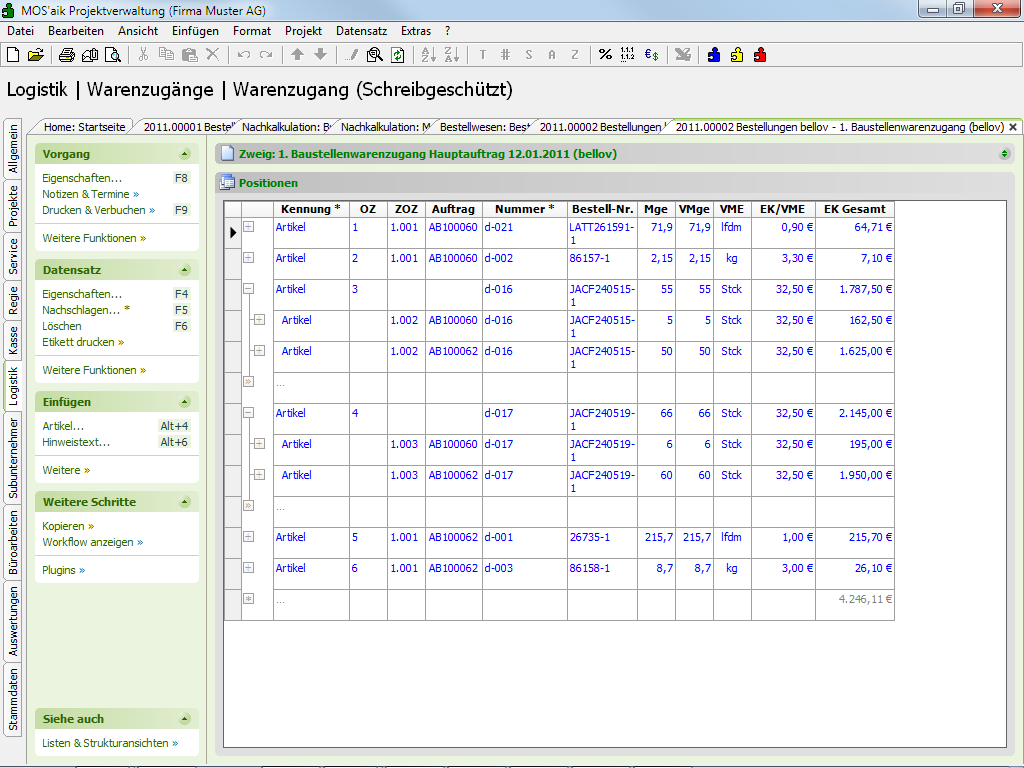Click the printer icon in toolbar
The height and width of the screenshot is (768, 1024).
point(66,55)
